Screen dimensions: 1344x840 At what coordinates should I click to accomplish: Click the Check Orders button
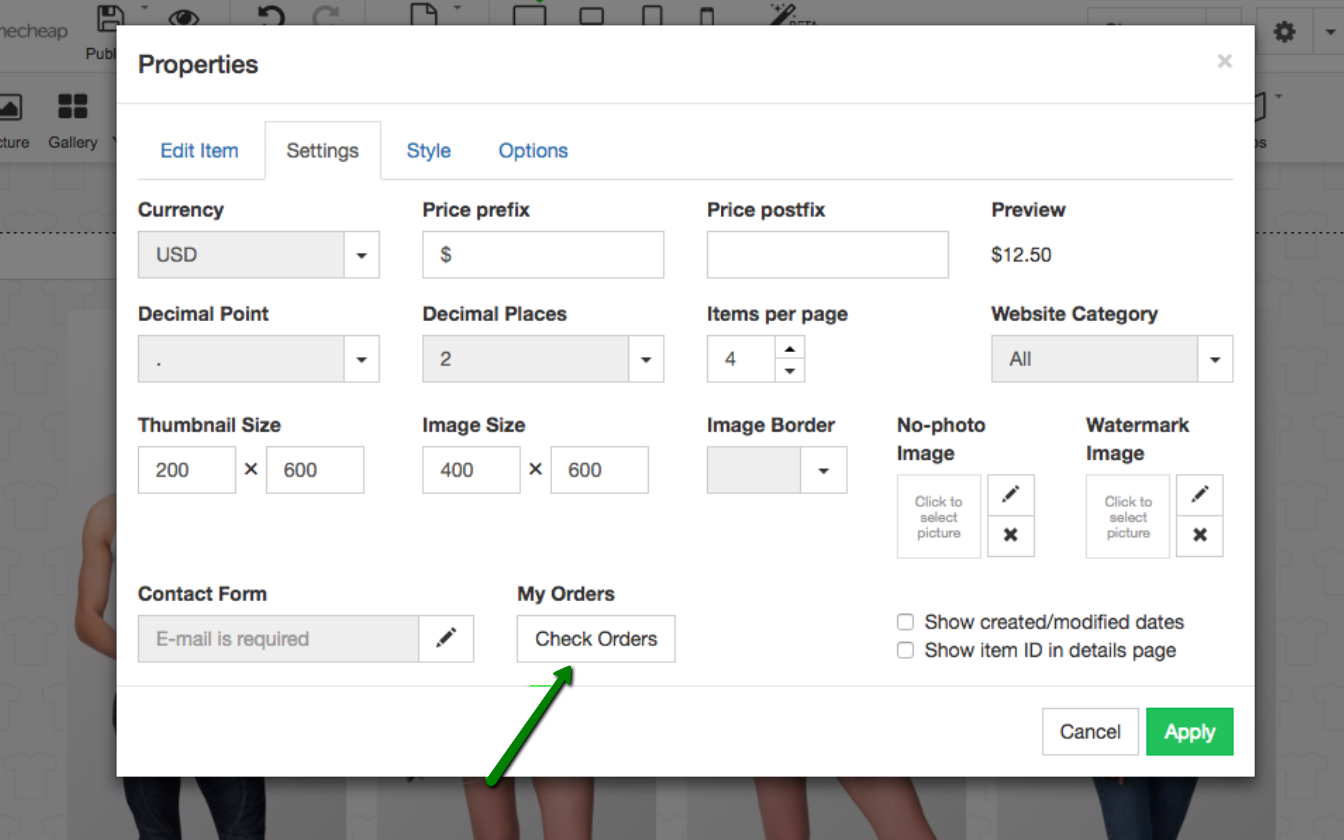point(596,638)
